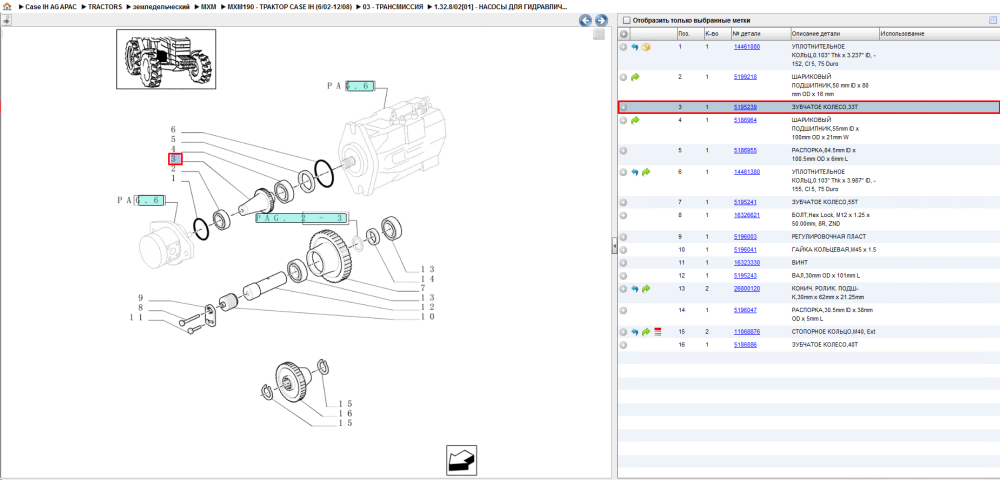
Task: Go to the Home icon in breadcrumb
Action: (x=7, y=6)
